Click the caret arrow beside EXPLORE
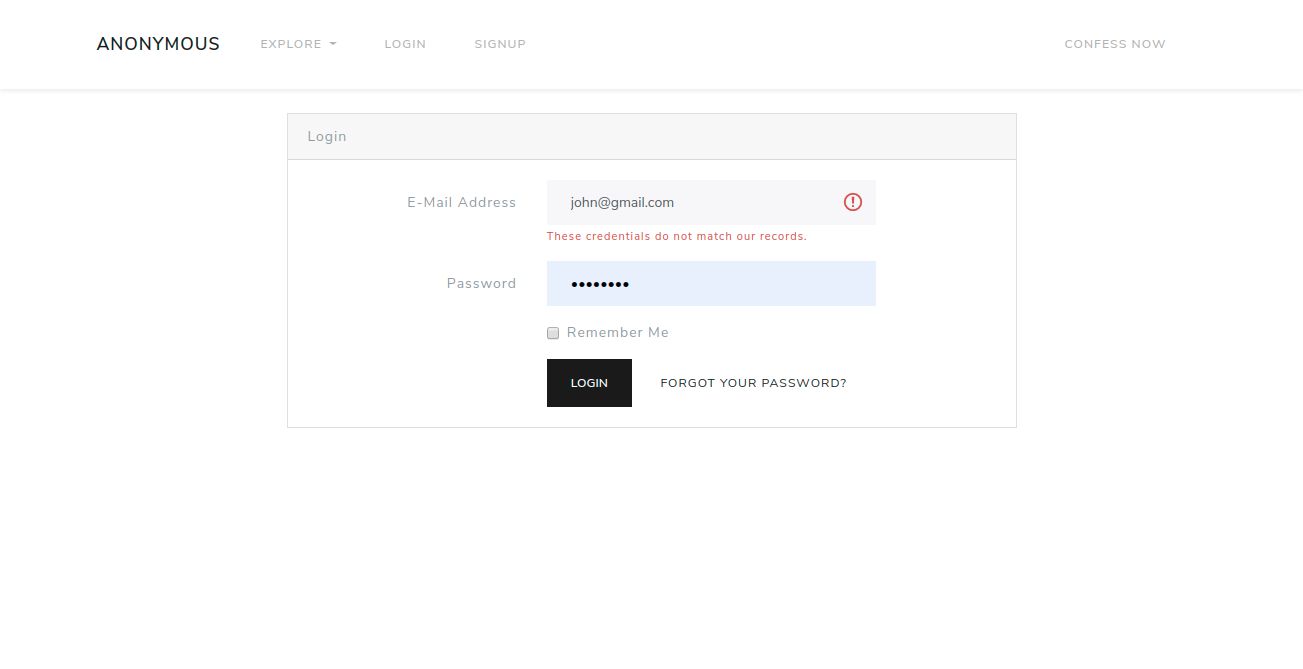 coord(333,44)
